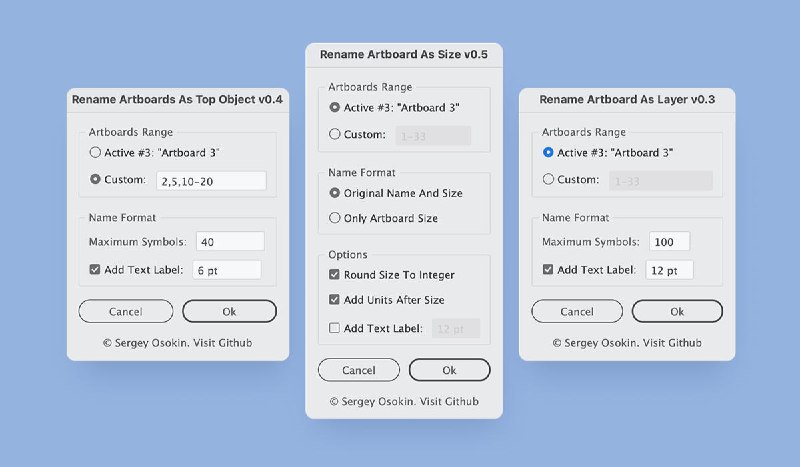The image size is (800, 467).
Task: Cancel the Rename Artboards As Top Object dialog
Action: [x=126, y=311]
